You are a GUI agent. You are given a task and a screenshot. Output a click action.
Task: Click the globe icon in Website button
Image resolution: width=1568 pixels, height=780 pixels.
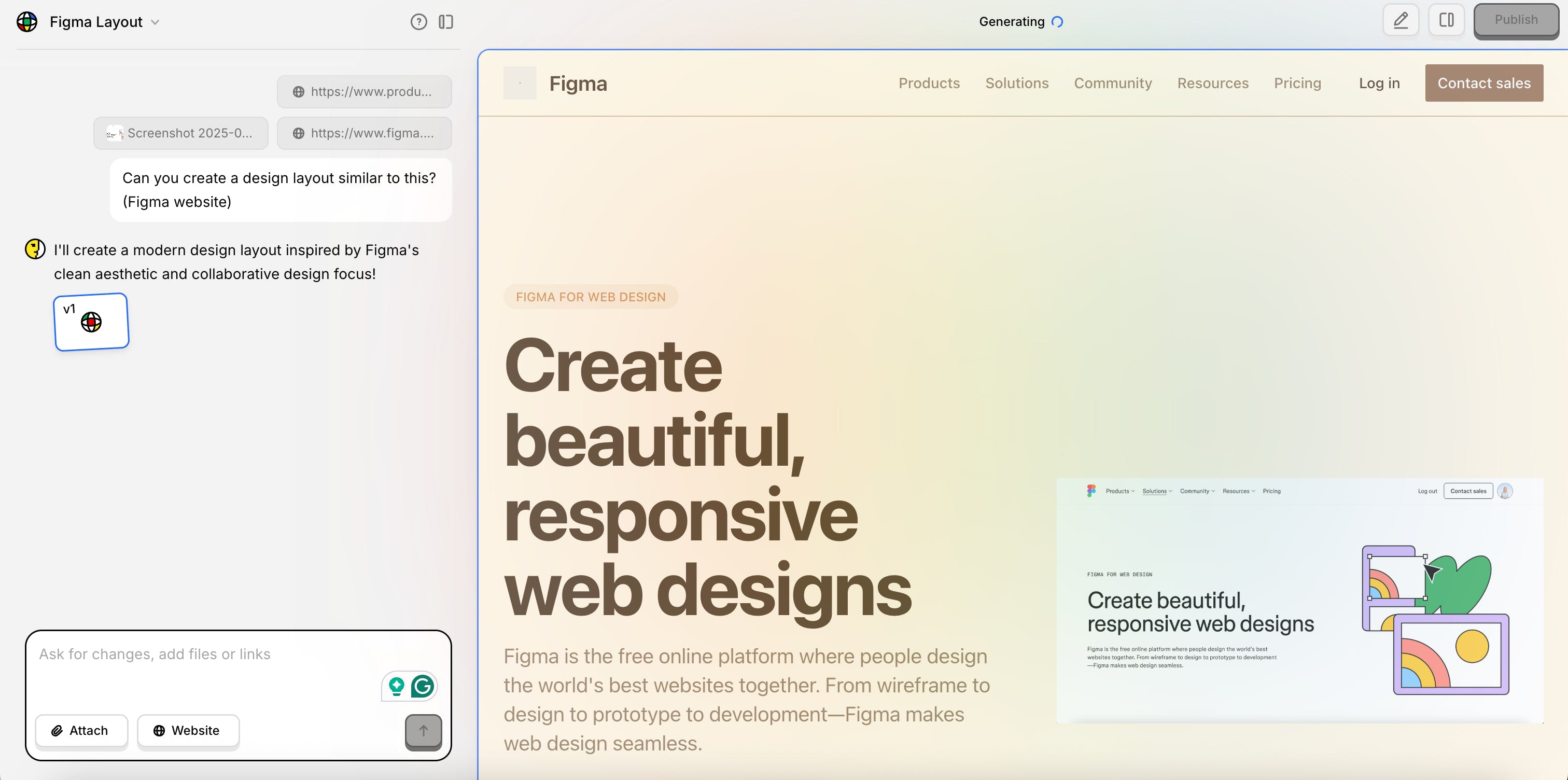(159, 731)
